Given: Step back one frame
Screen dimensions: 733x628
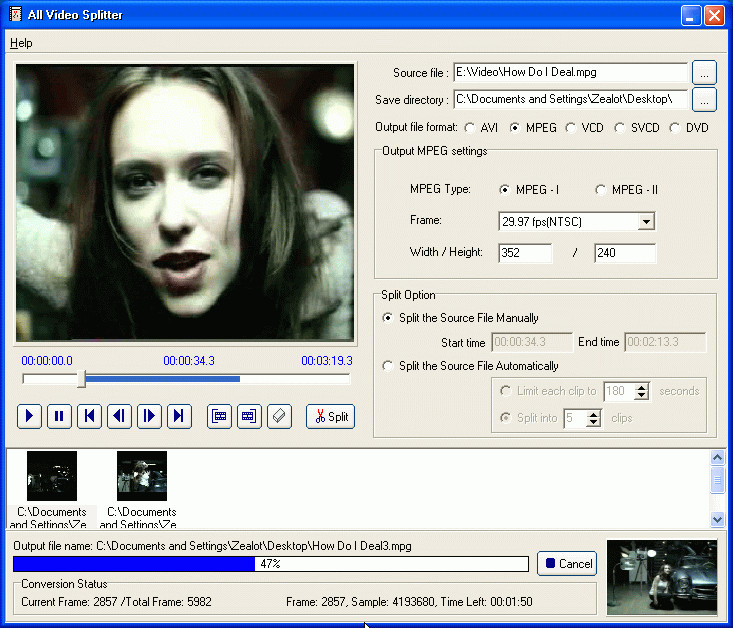Looking at the screenshot, I should 119,416.
